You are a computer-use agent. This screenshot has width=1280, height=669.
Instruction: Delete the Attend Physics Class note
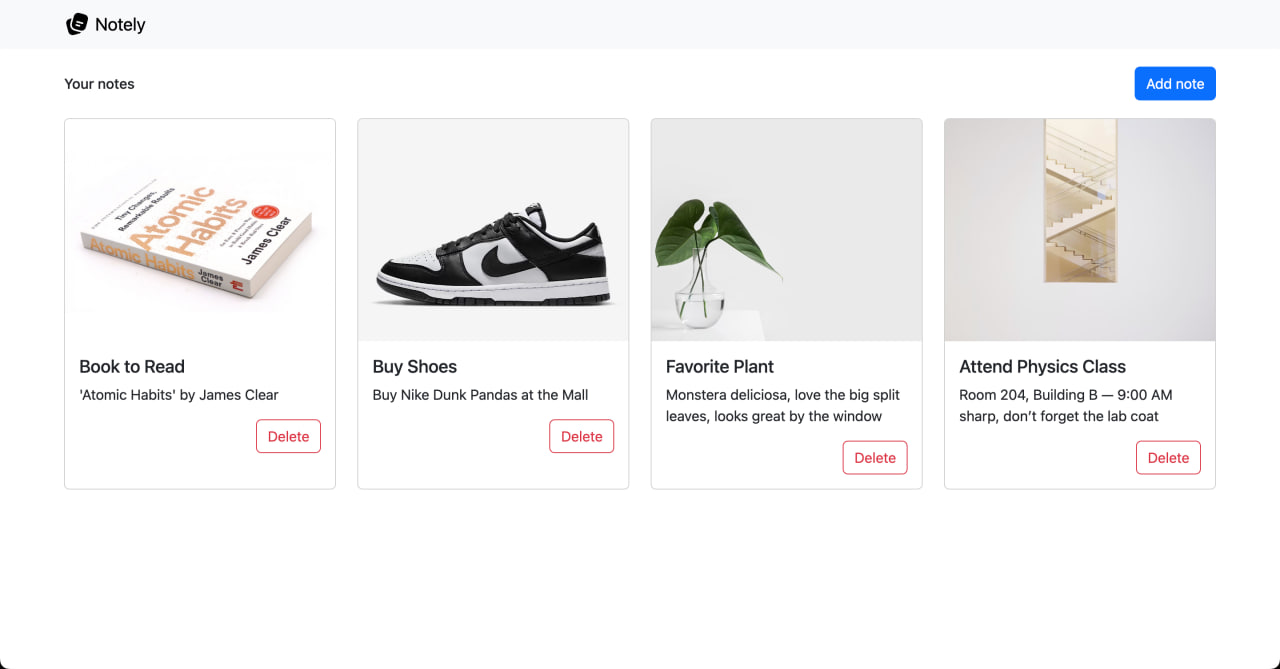(1168, 458)
